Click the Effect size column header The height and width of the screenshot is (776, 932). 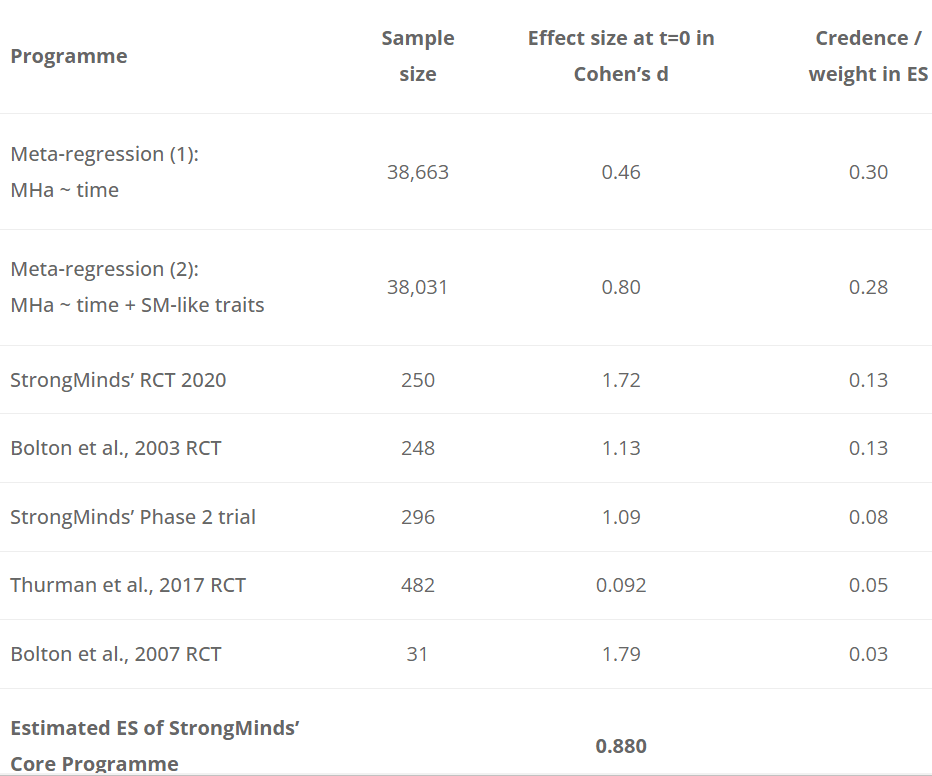point(621,56)
